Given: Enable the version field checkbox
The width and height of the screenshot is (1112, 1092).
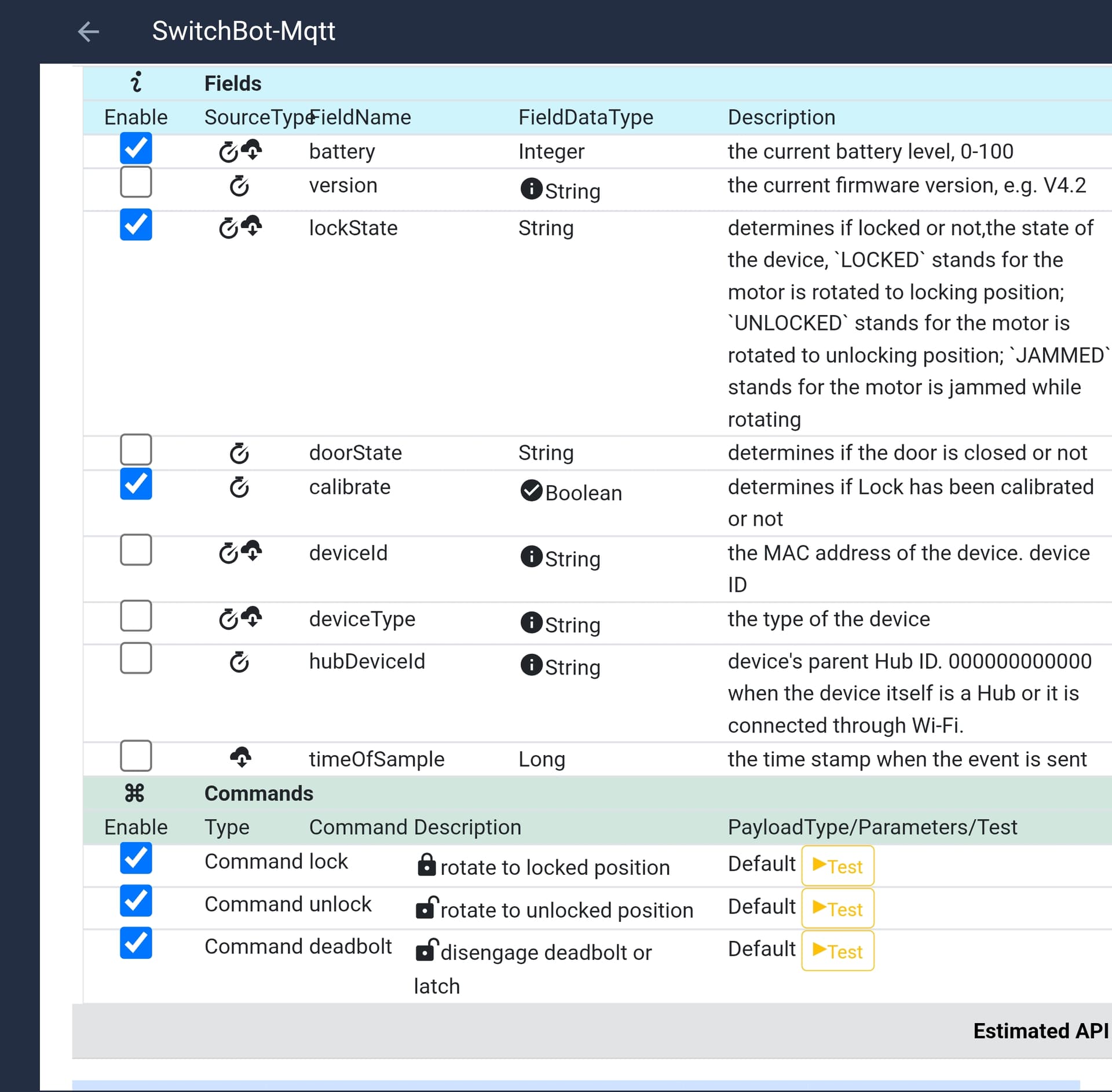Looking at the screenshot, I should tap(136, 182).
